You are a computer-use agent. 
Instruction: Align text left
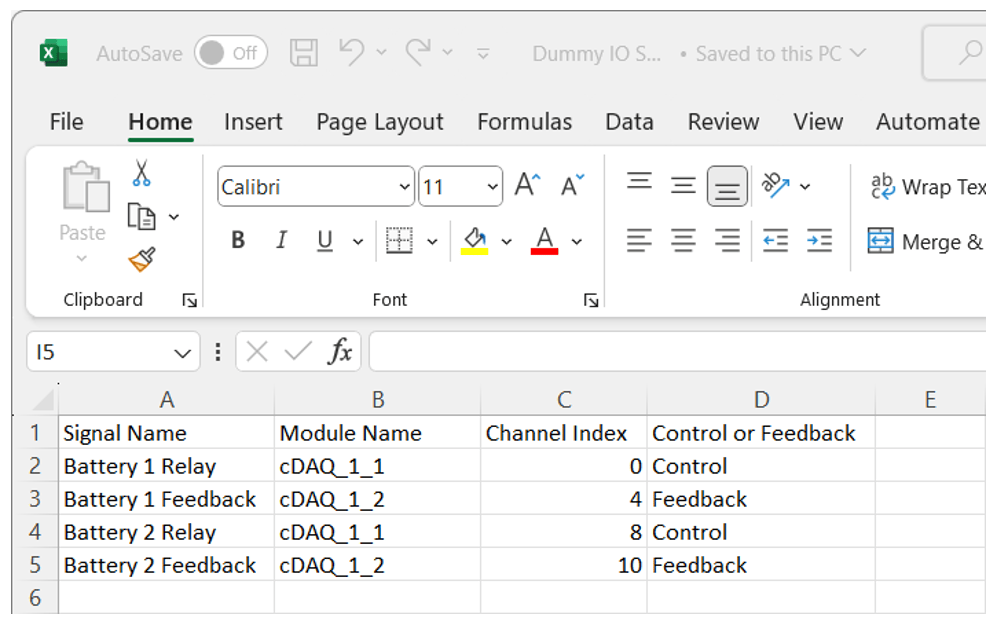(639, 241)
